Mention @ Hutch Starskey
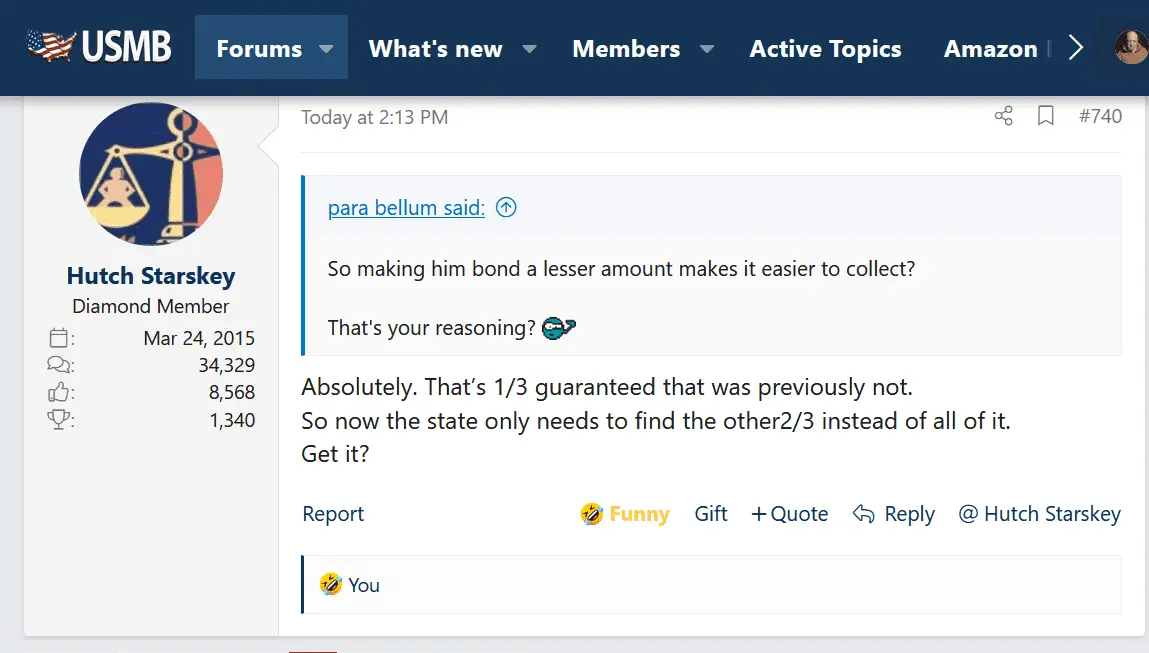 point(1039,514)
